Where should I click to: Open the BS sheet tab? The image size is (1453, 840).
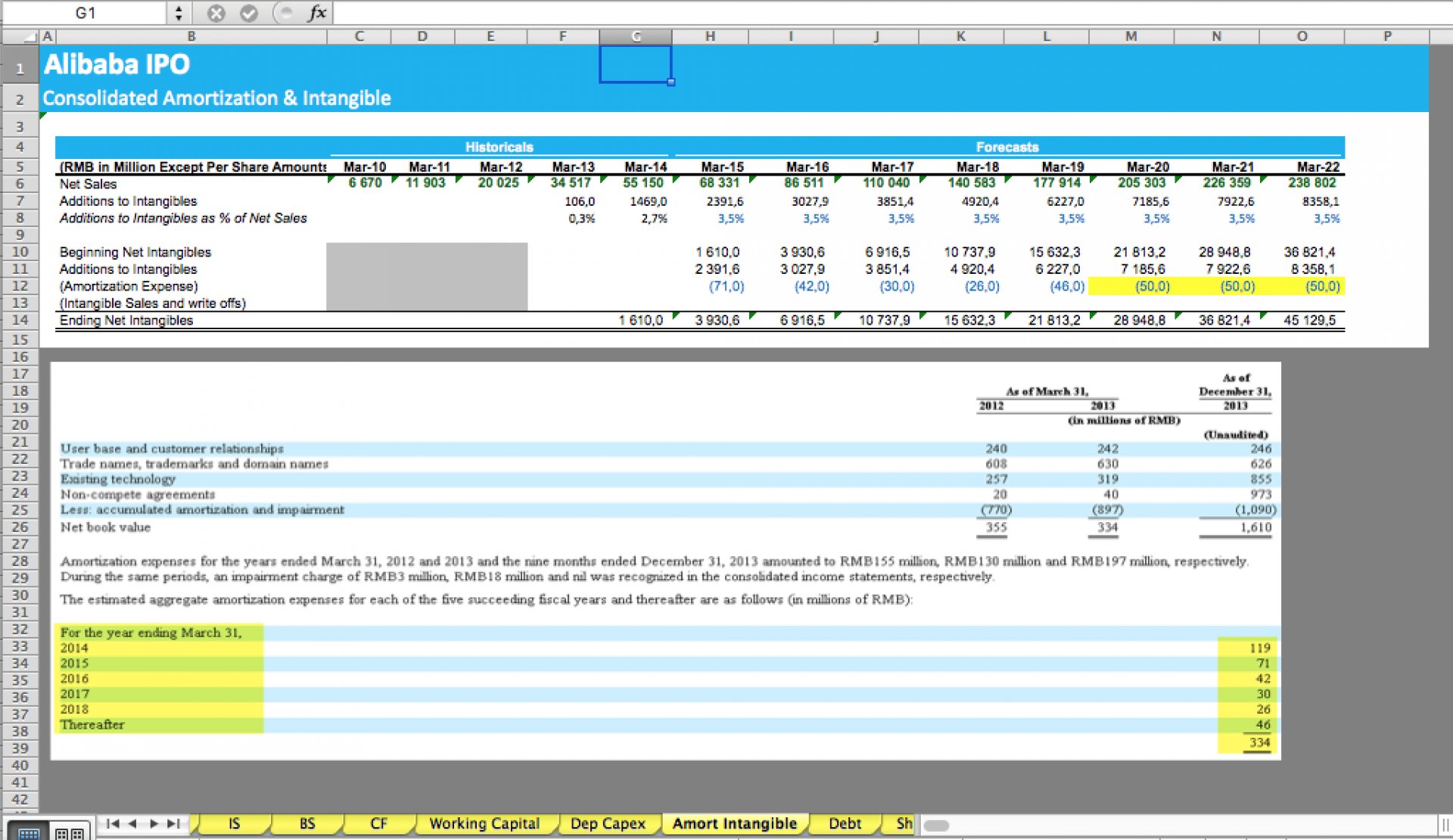click(x=306, y=823)
